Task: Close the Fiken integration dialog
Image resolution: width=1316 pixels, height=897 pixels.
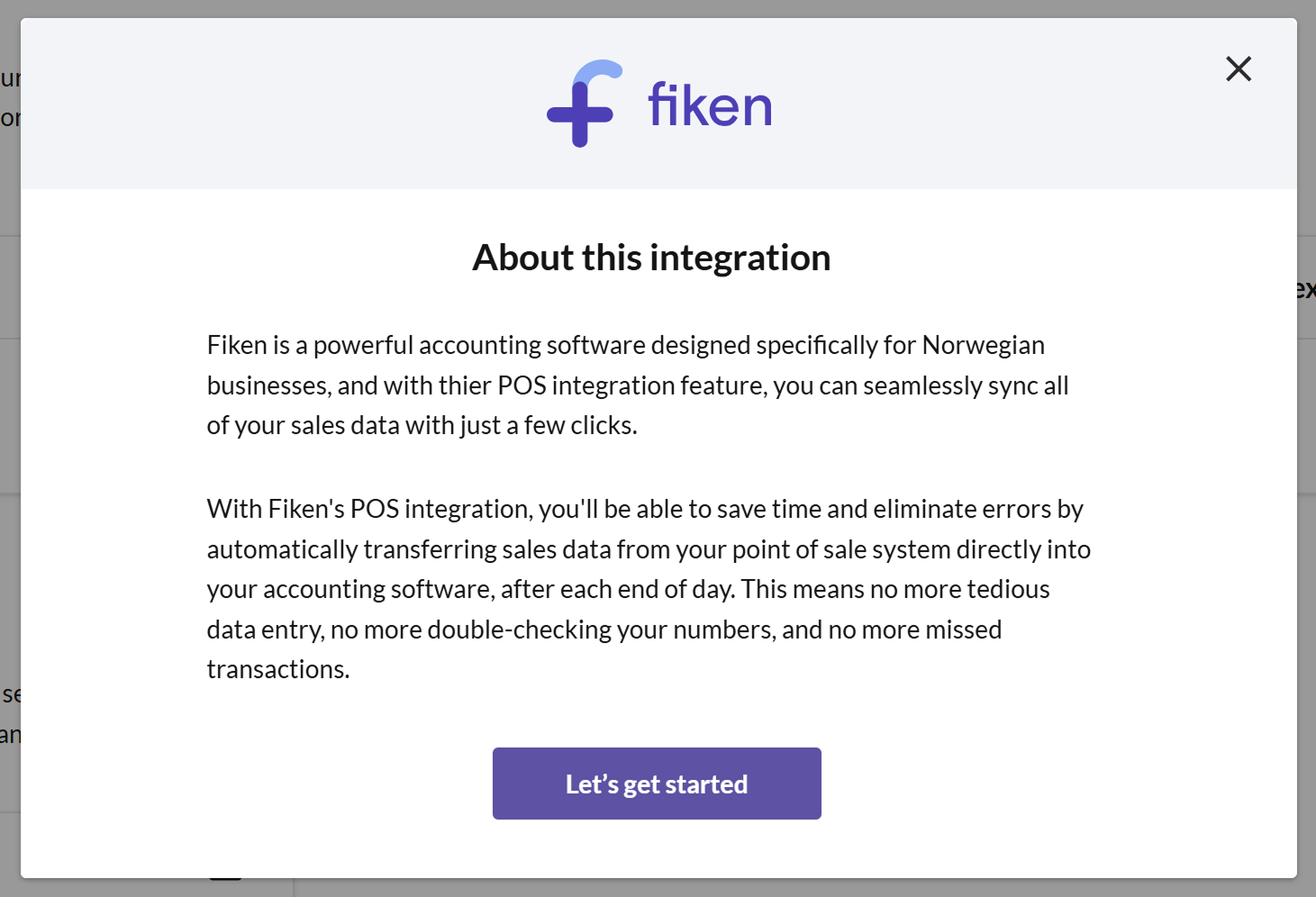Action: click(1239, 68)
